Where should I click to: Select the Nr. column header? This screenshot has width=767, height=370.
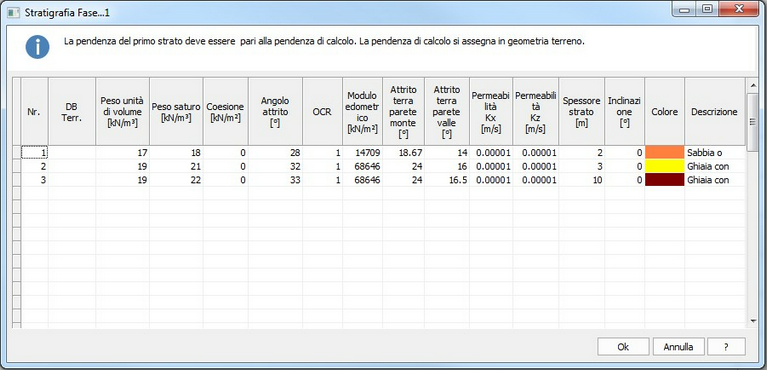pos(34,111)
